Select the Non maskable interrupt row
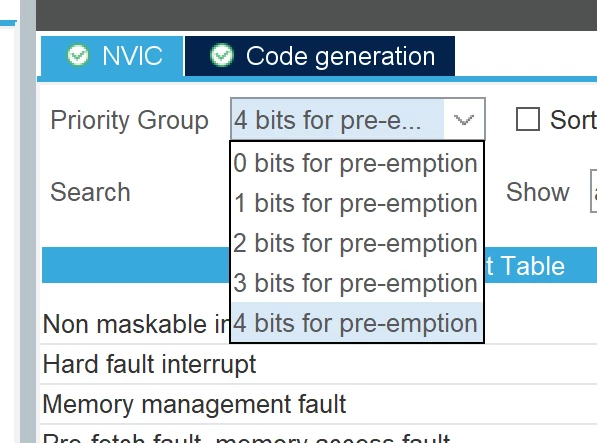 318,324
